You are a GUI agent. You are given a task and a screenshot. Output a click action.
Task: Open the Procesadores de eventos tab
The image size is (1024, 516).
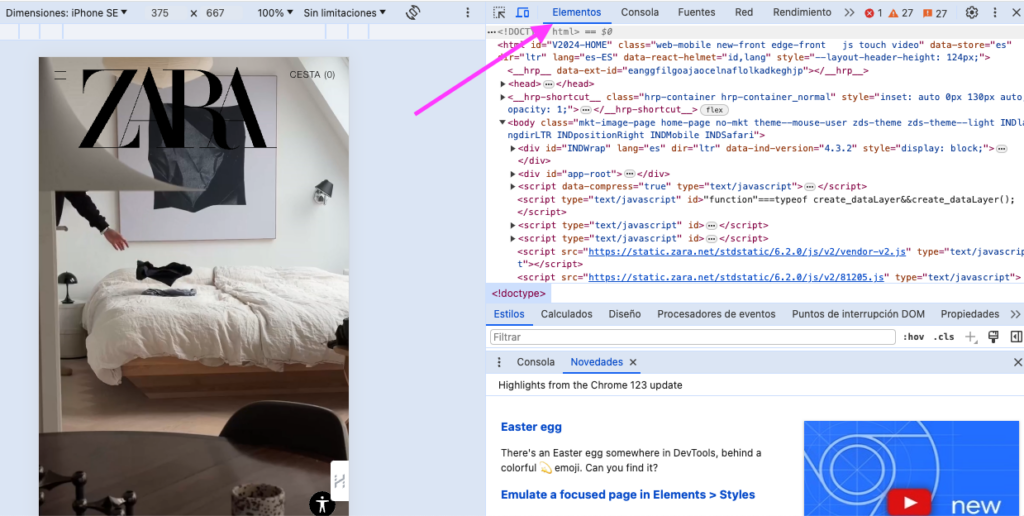tap(716, 314)
